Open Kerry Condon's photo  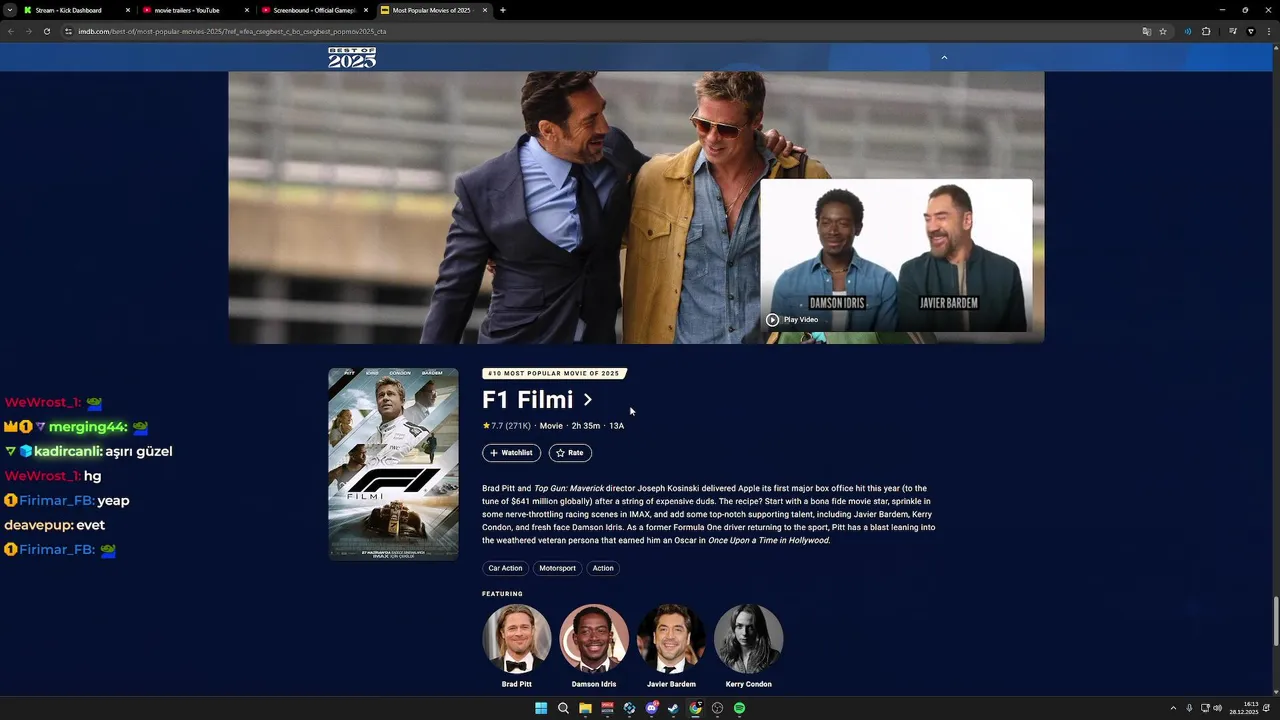pyautogui.click(x=748, y=639)
